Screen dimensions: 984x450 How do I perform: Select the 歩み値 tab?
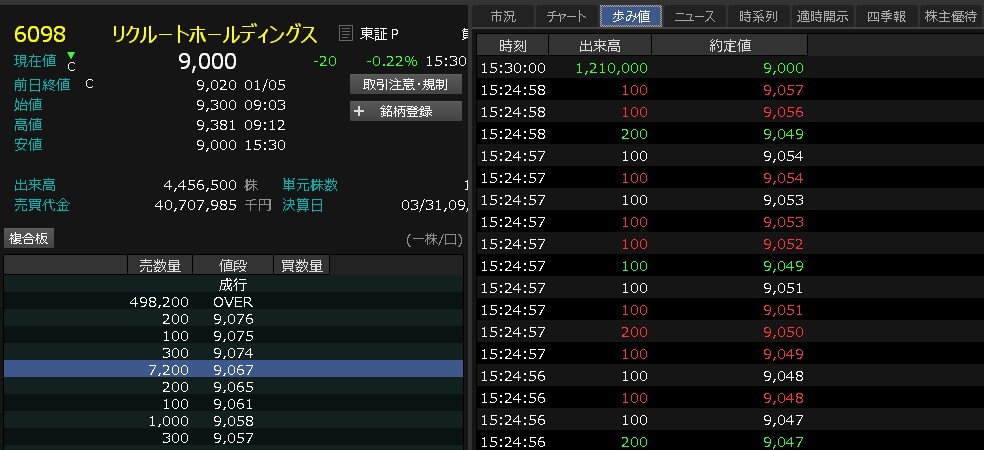point(630,16)
